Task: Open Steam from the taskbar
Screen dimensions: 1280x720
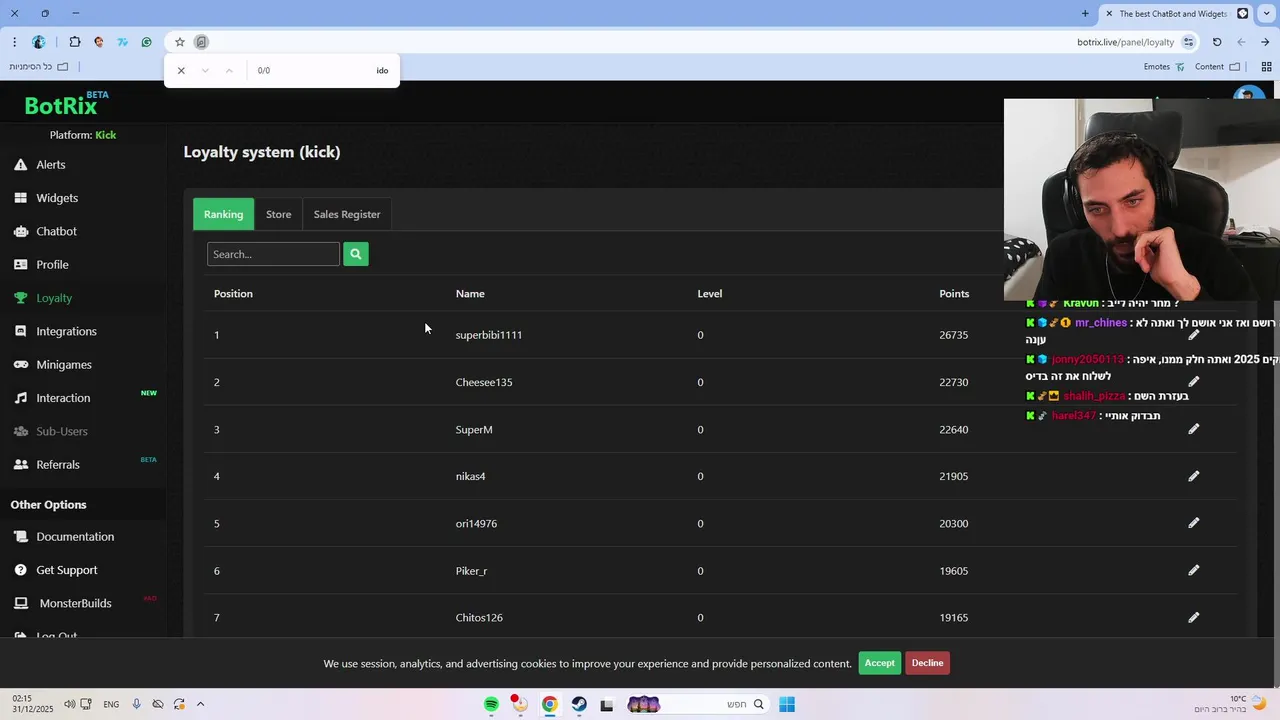Action: coord(579,704)
